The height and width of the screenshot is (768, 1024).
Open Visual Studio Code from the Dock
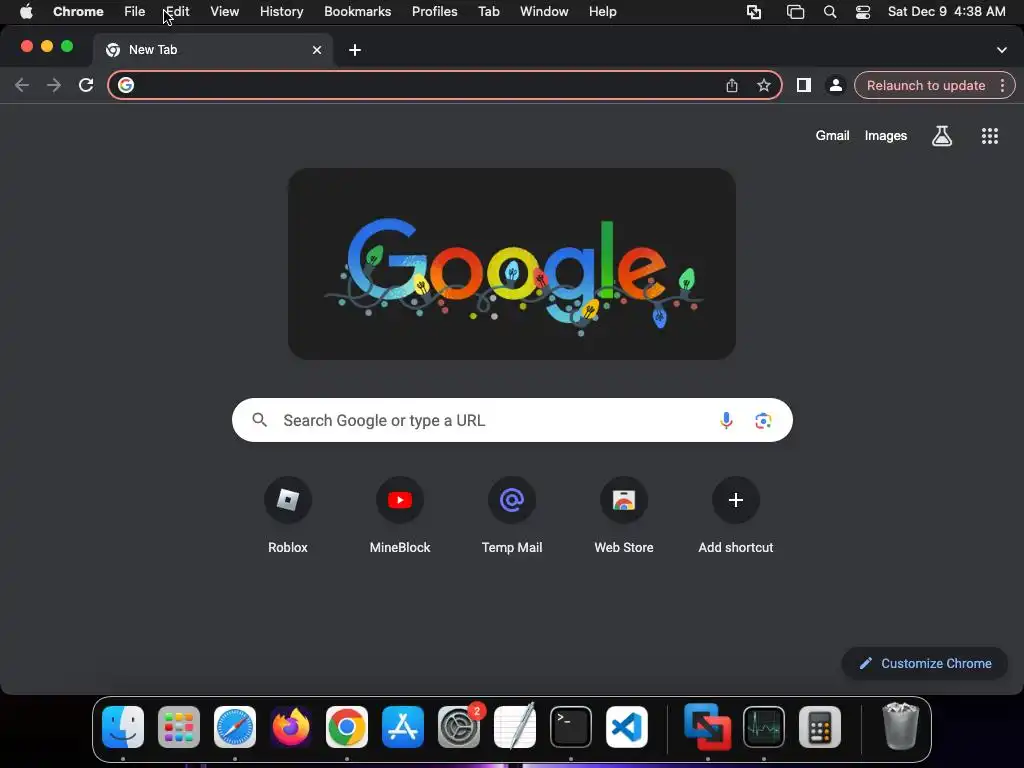pyautogui.click(x=627, y=727)
